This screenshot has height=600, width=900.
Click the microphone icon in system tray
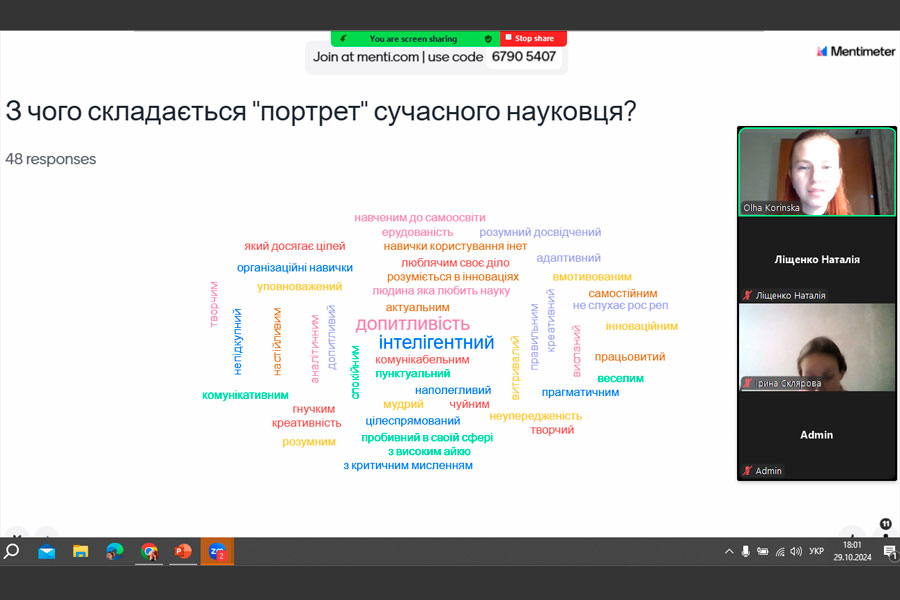pos(746,551)
